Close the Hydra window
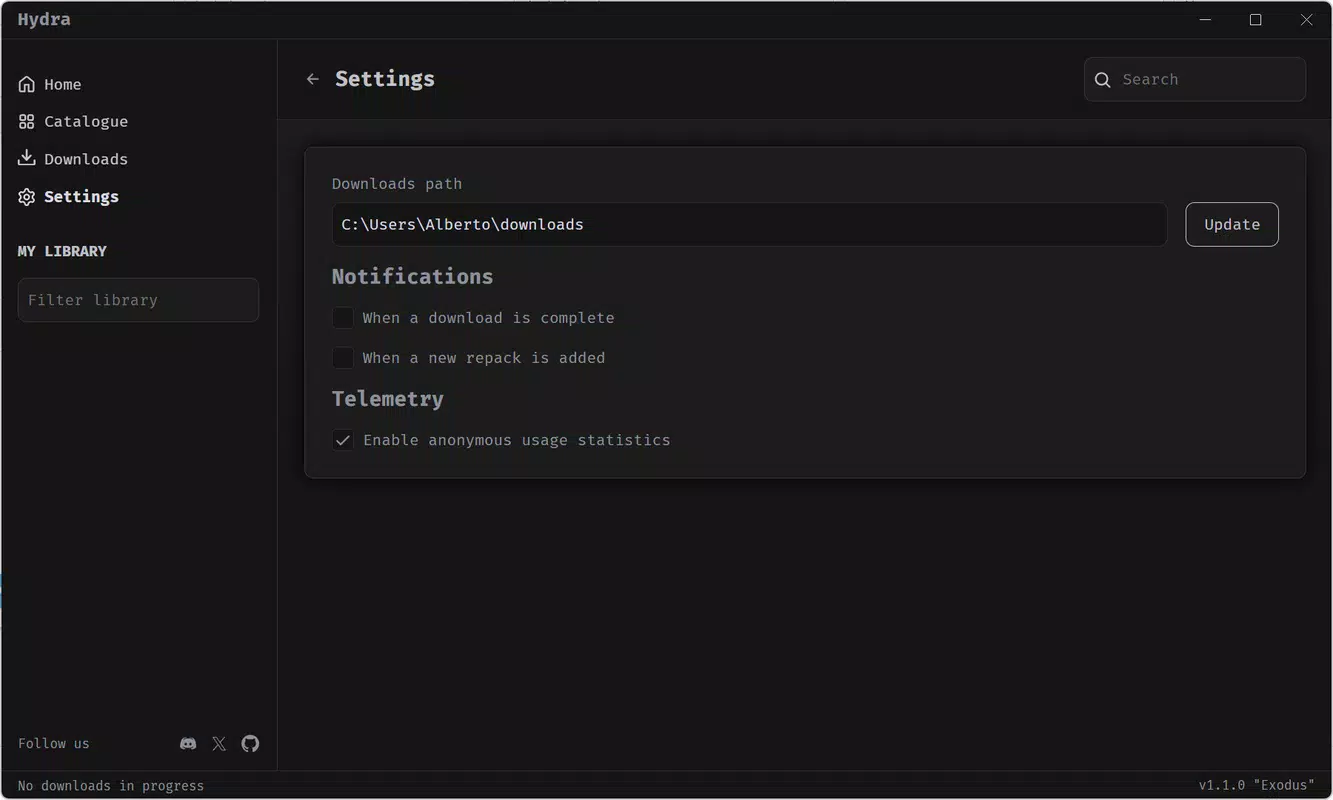 1306,20
